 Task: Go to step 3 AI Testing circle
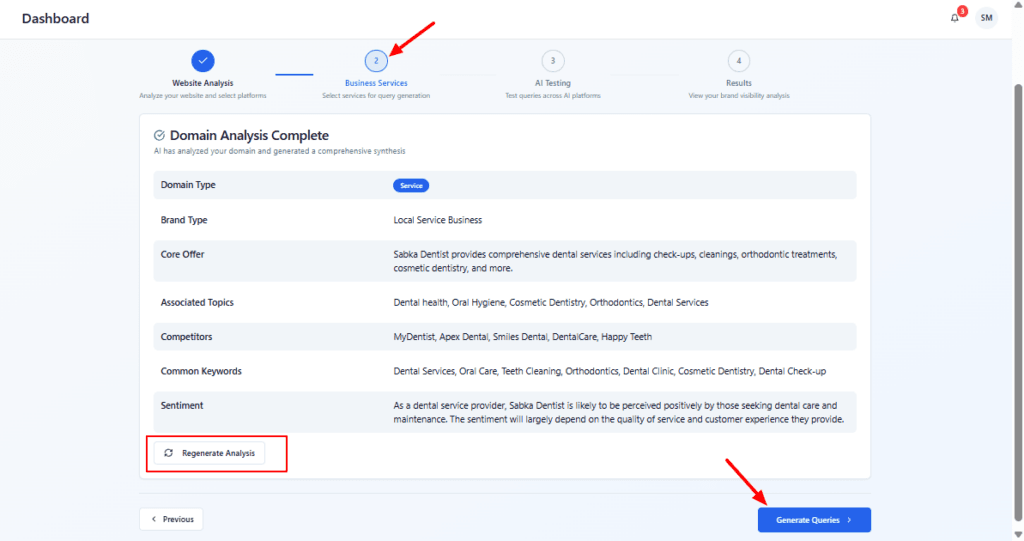[553, 61]
